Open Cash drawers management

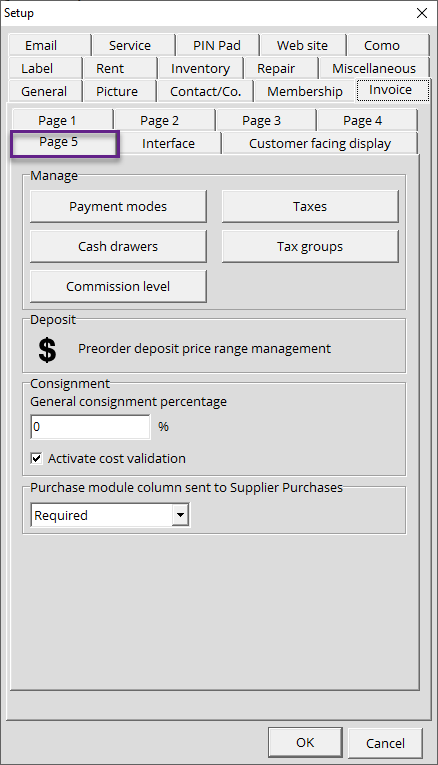pos(118,246)
